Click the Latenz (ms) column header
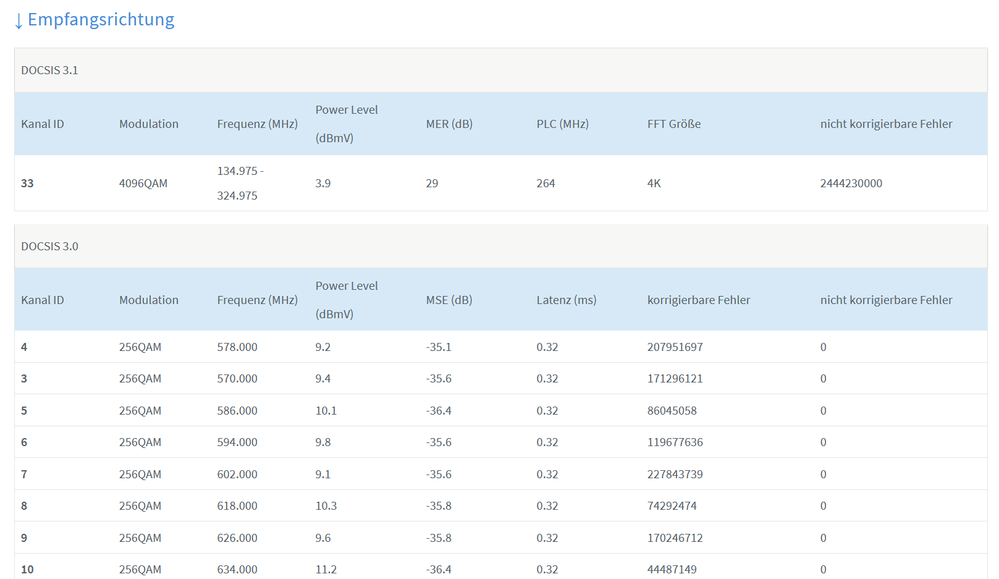This screenshot has height=579, width=999. 566,300
